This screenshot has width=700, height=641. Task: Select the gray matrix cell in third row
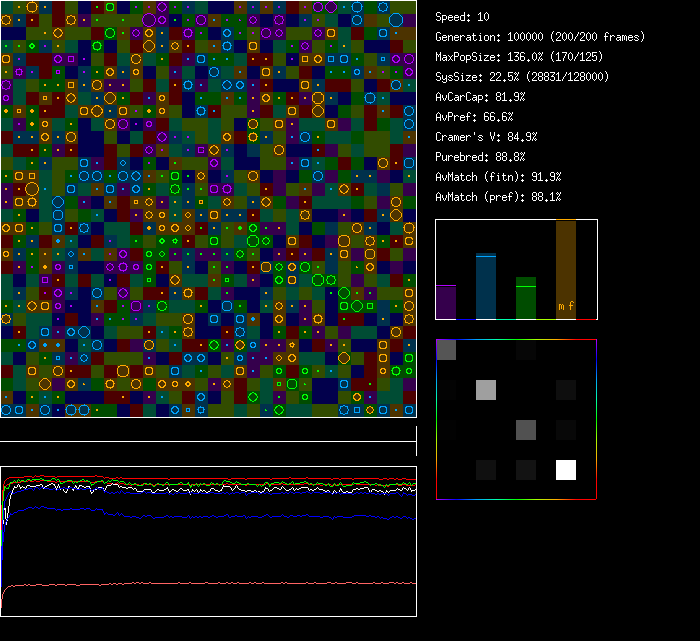526,430
